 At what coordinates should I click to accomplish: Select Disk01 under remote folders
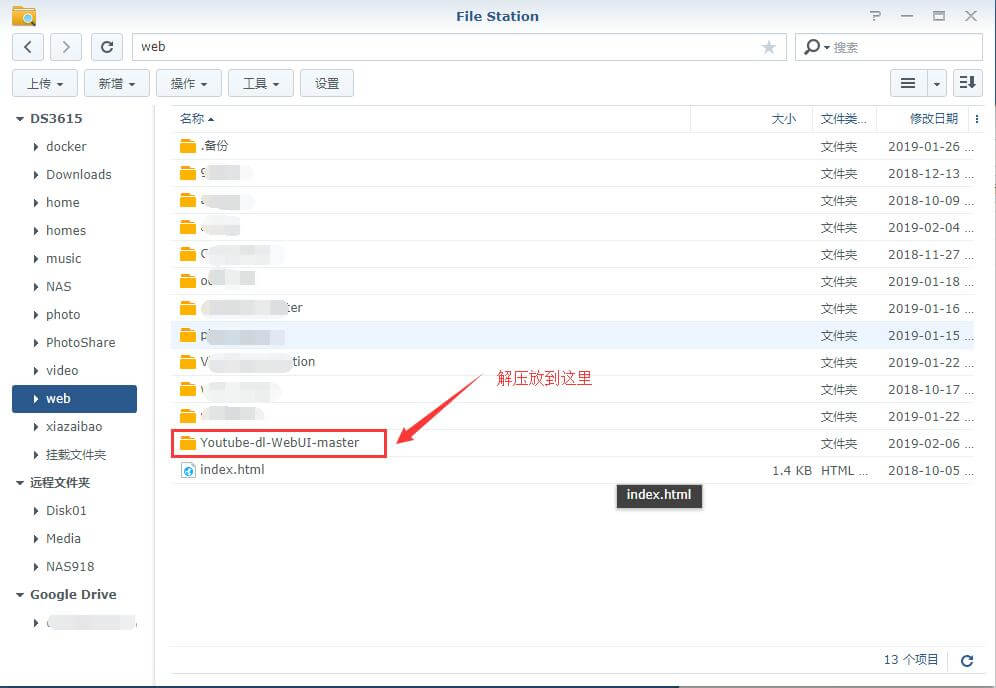(68, 510)
